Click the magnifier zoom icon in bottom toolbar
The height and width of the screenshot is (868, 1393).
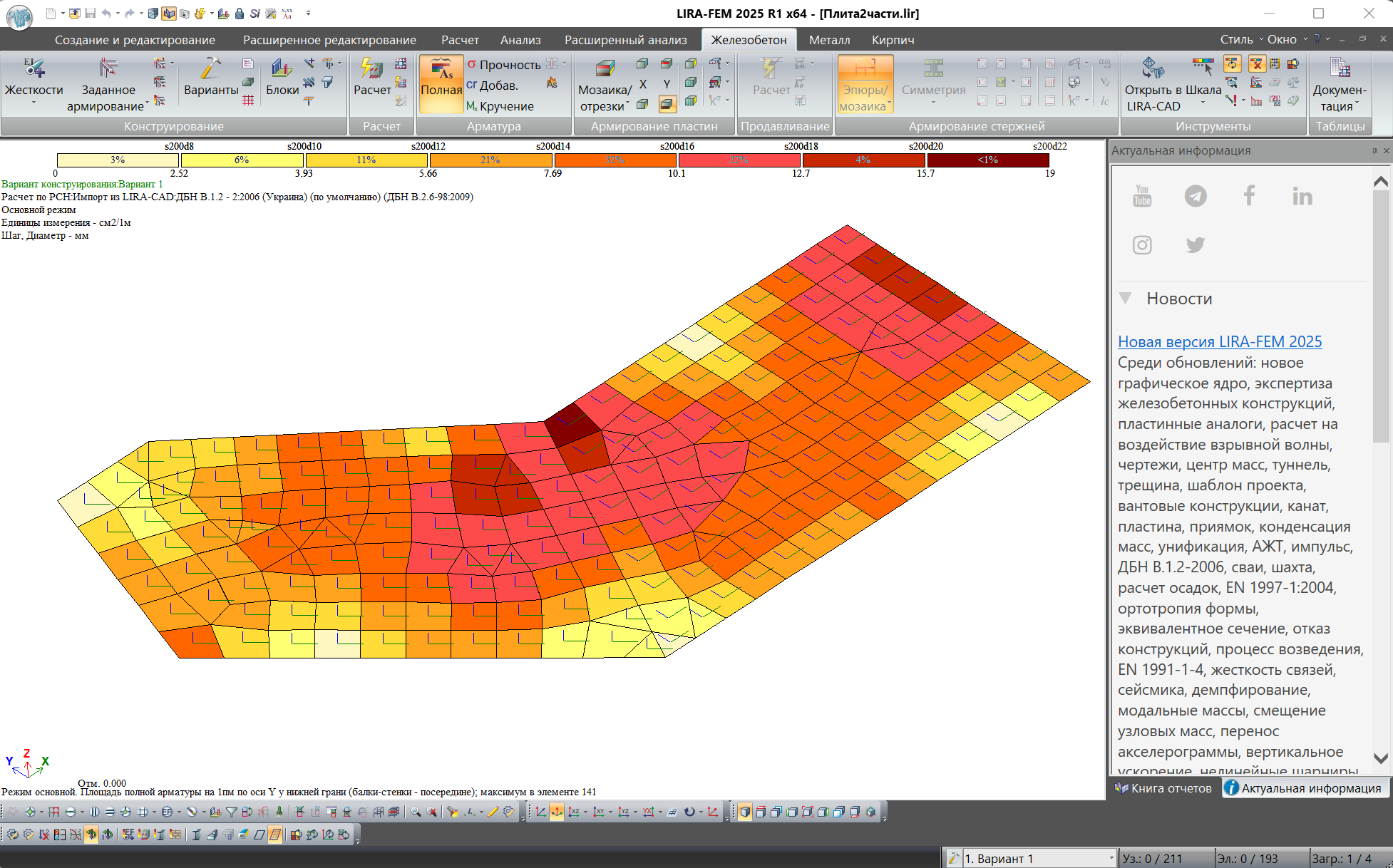tap(416, 812)
